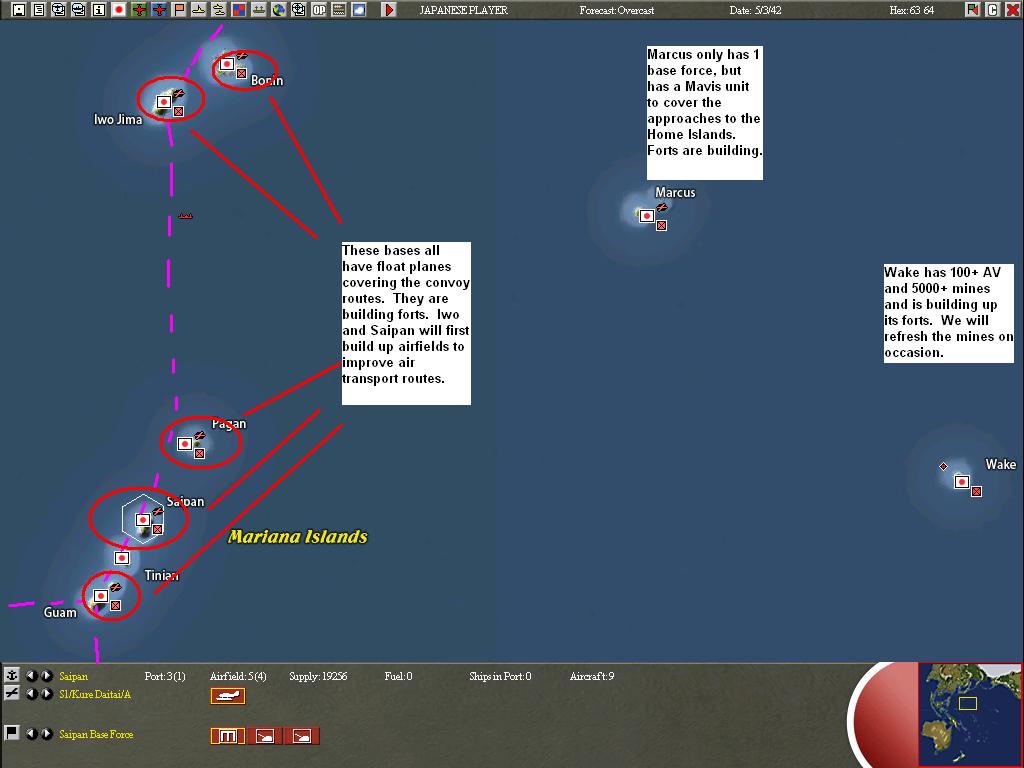Click the 'Hex: 63 64' status text
The height and width of the screenshot is (768, 1024).
coord(912,10)
